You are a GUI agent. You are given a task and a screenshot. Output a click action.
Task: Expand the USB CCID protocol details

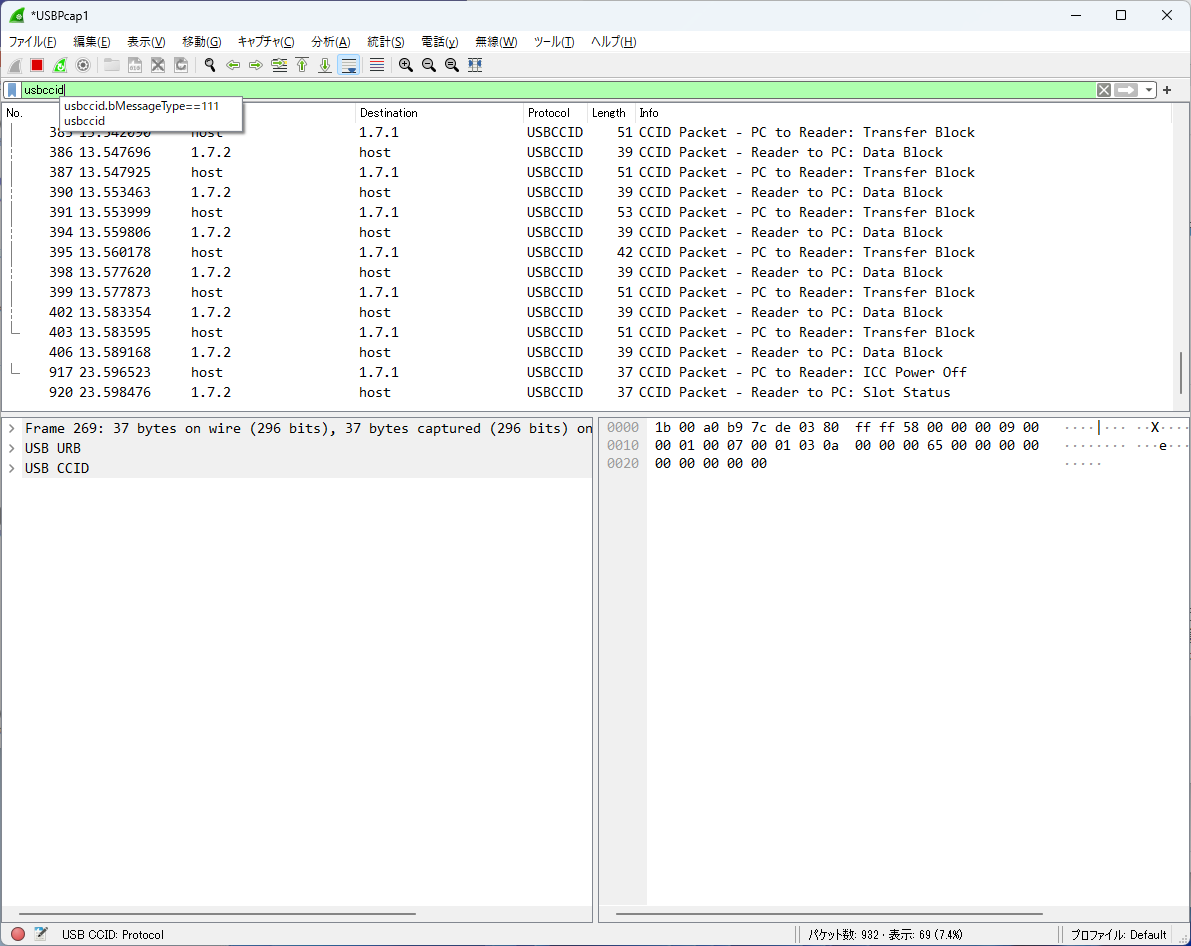tap(11, 468)
